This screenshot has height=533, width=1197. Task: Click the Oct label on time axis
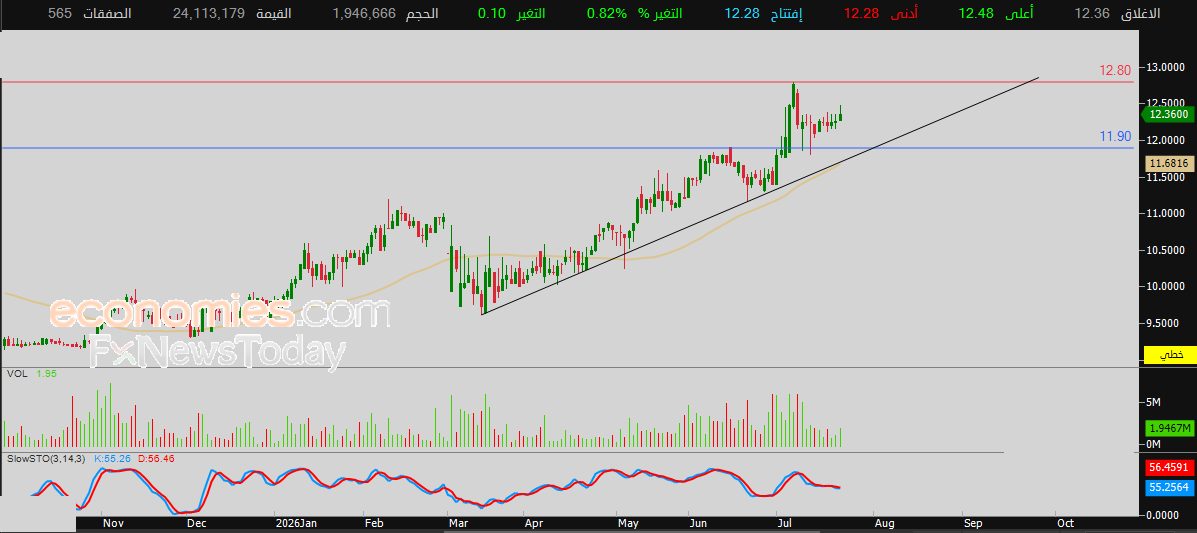[1065, 524]
